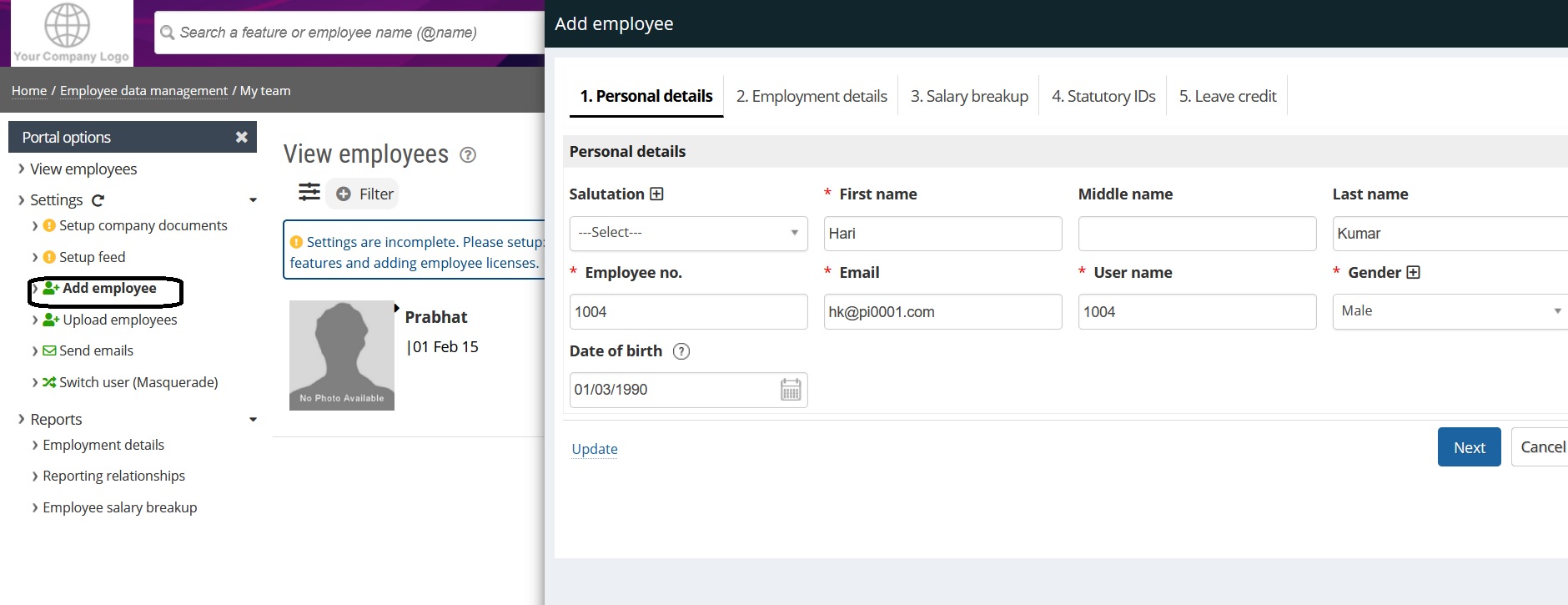Open View employees in Portal options
The image size is (1568, 605).
pyautogui.click(x=83, y=169)
